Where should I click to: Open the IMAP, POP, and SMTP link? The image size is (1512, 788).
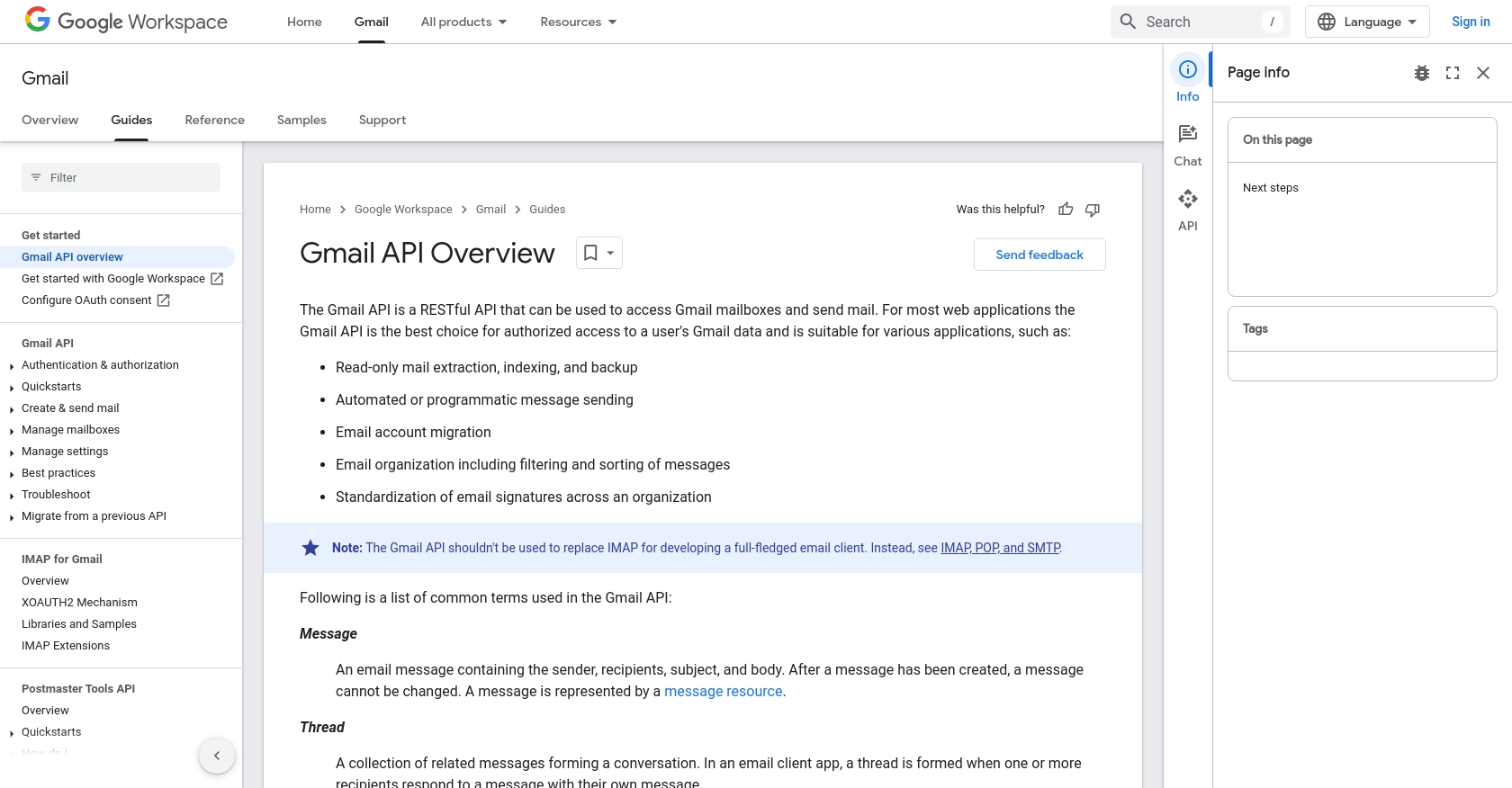[1001, 548]
